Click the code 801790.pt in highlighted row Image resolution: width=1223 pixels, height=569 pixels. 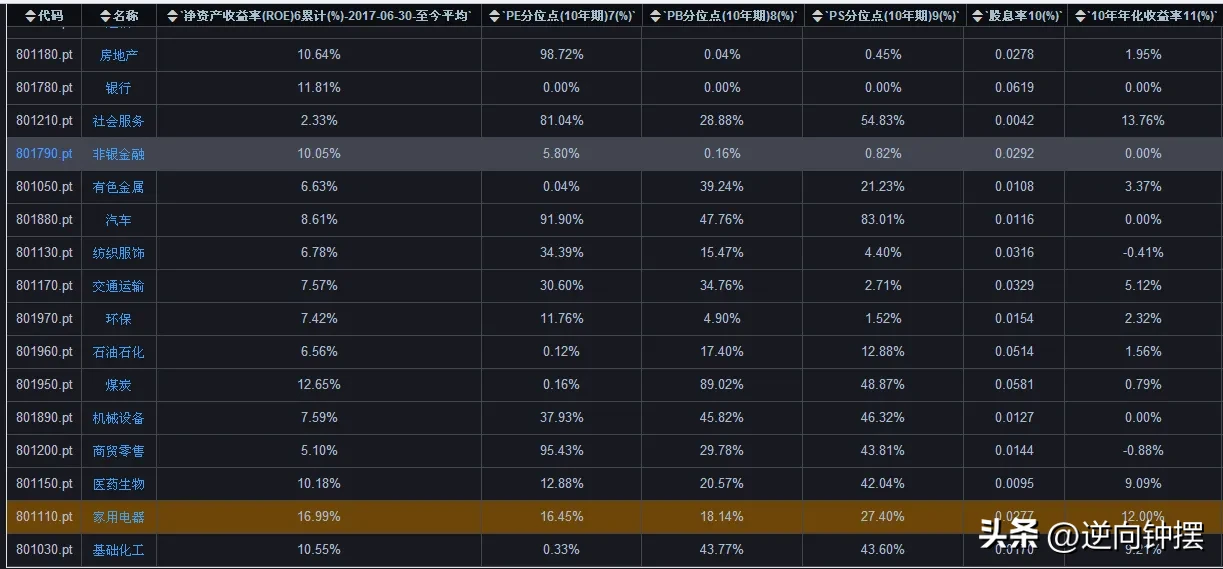pyautogui.click(x=45, y=154)
